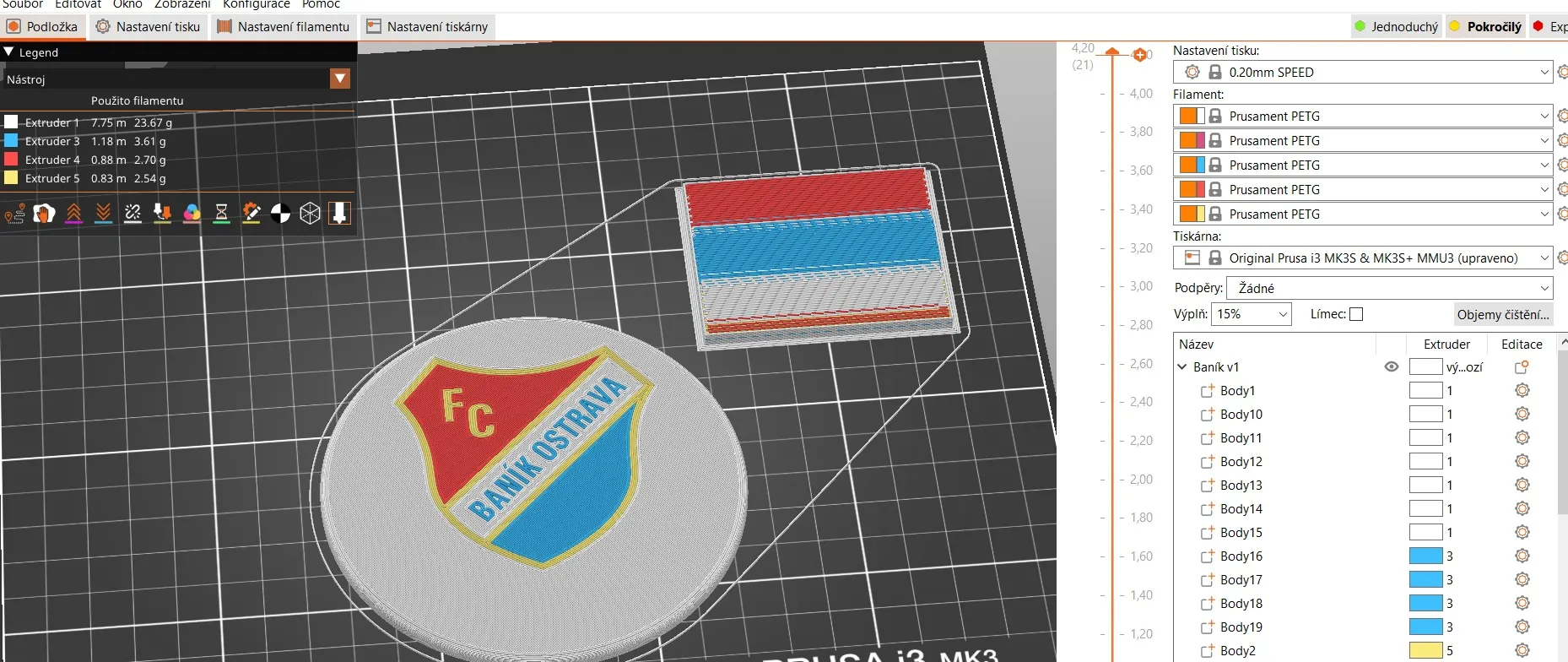The image size is (1568, 662).
Task: Toggle tool changes icon in legend
Action: click(162, 214)
